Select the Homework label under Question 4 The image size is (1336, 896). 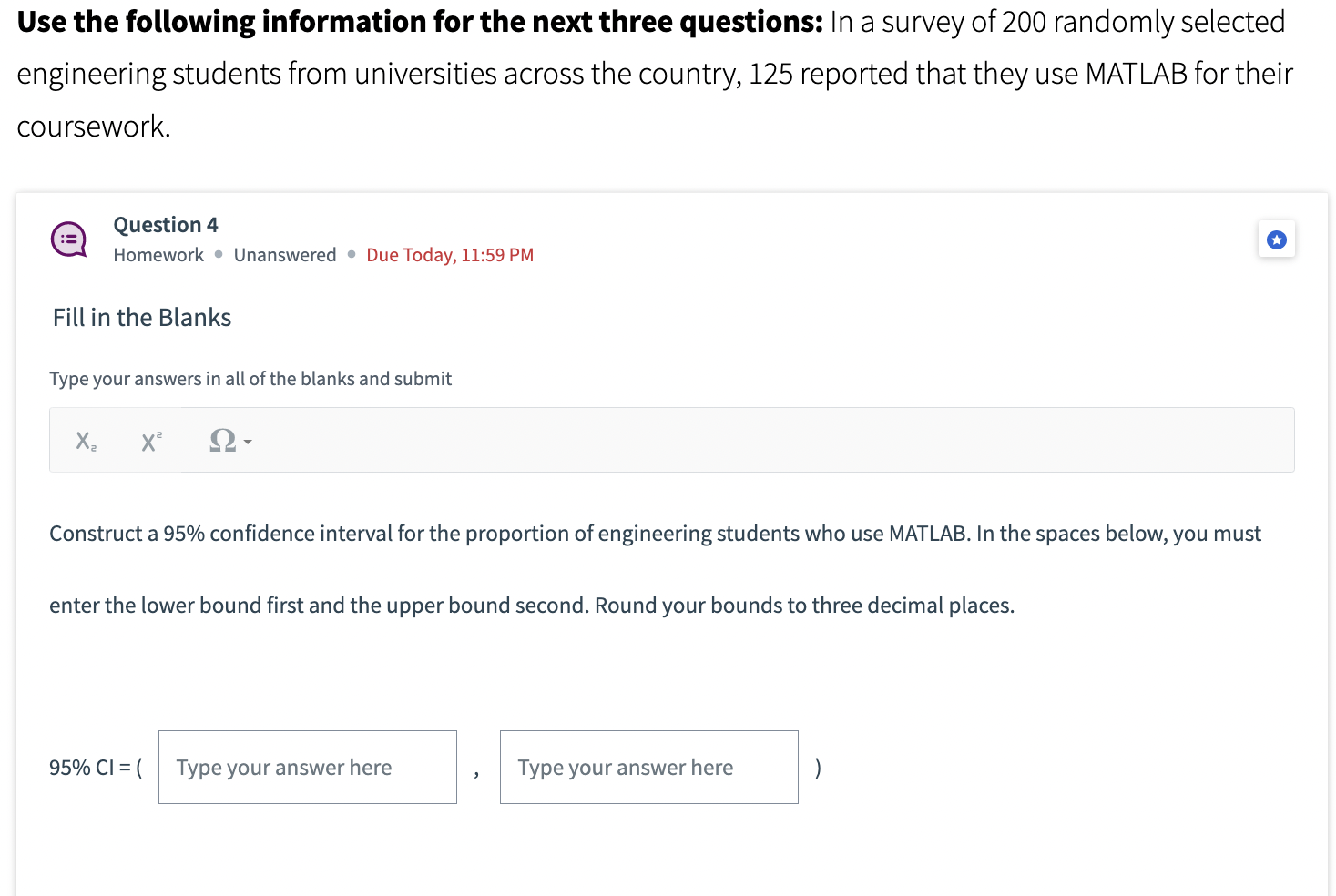pos(158,255)
